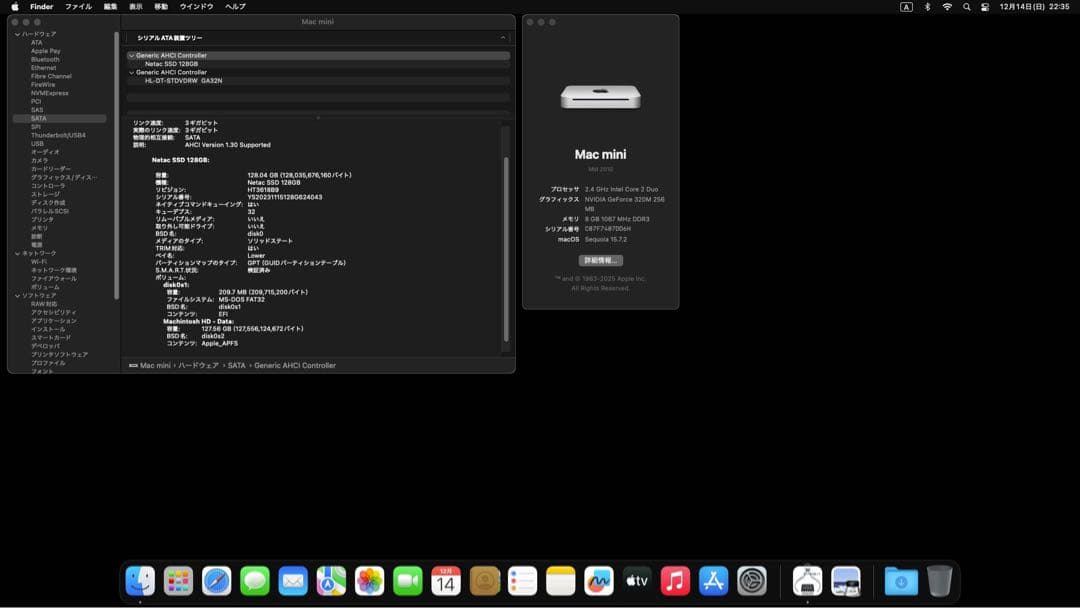Open Freeform from the Dock
The image size is (1080, 608).
pyautogui.click(x=599, y=580)
